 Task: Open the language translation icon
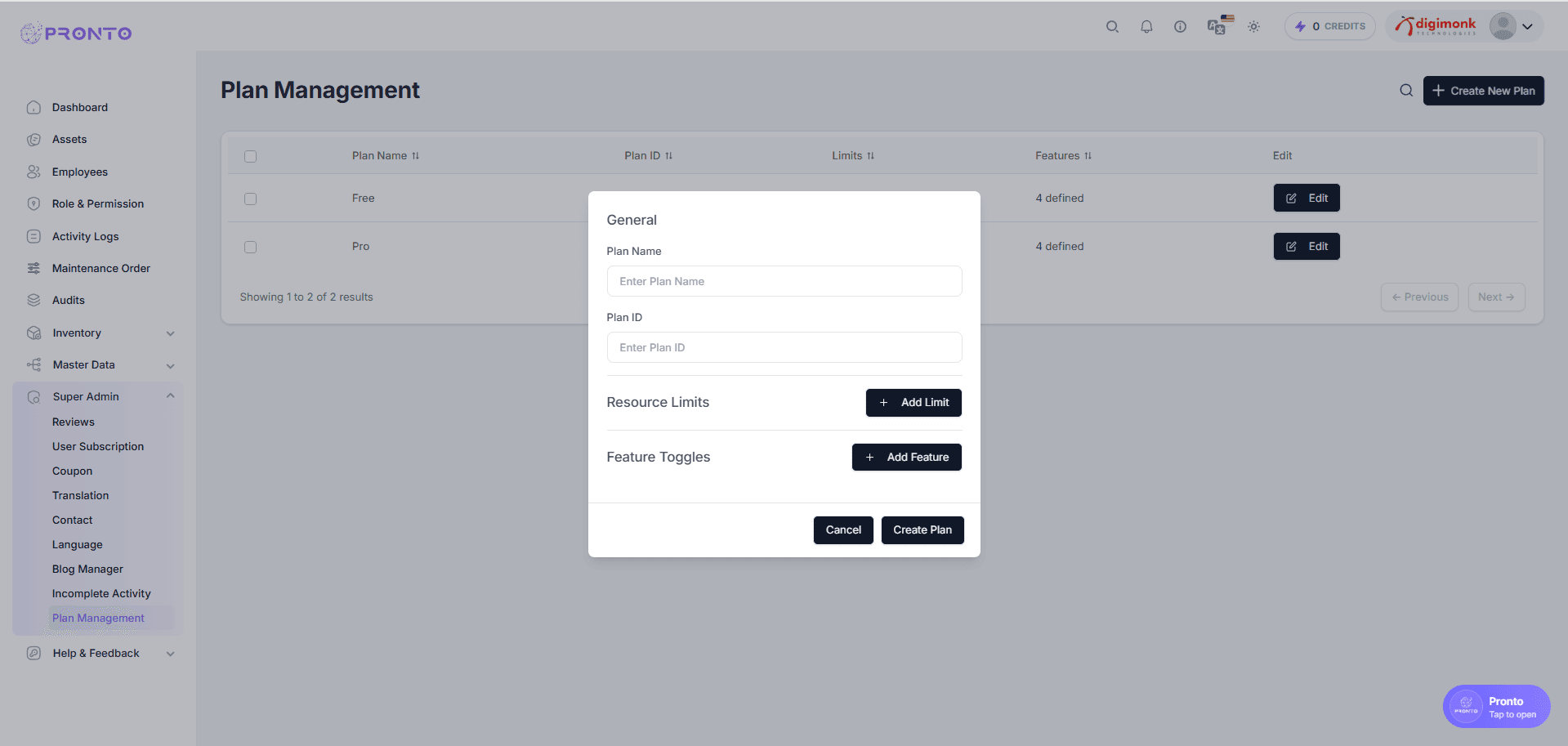[1217, 26]
